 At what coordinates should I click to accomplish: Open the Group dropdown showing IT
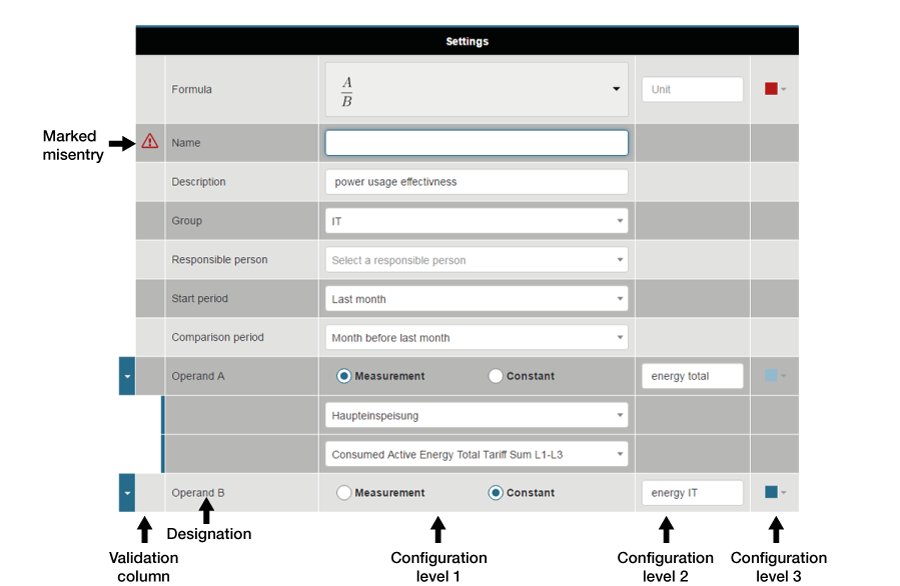point(476,221)
